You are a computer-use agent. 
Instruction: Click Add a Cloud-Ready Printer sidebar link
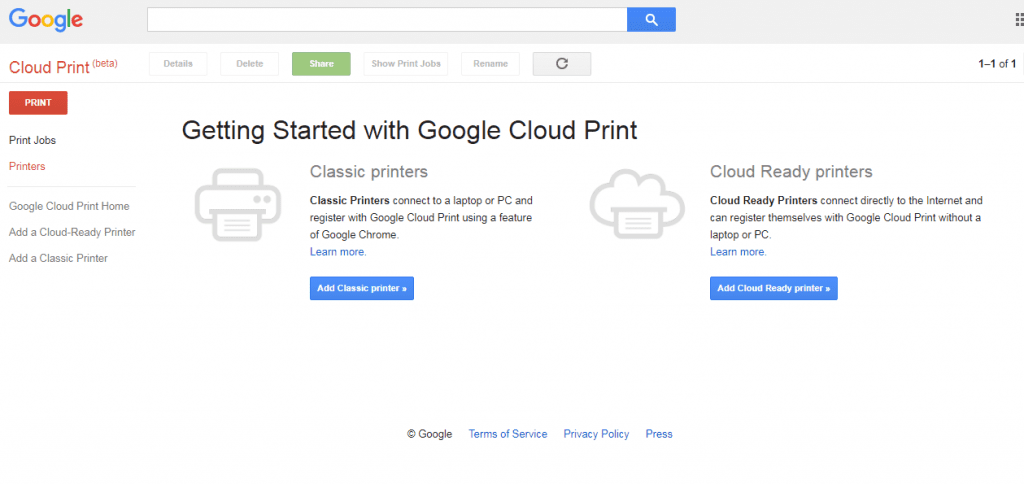click(72, 233)
